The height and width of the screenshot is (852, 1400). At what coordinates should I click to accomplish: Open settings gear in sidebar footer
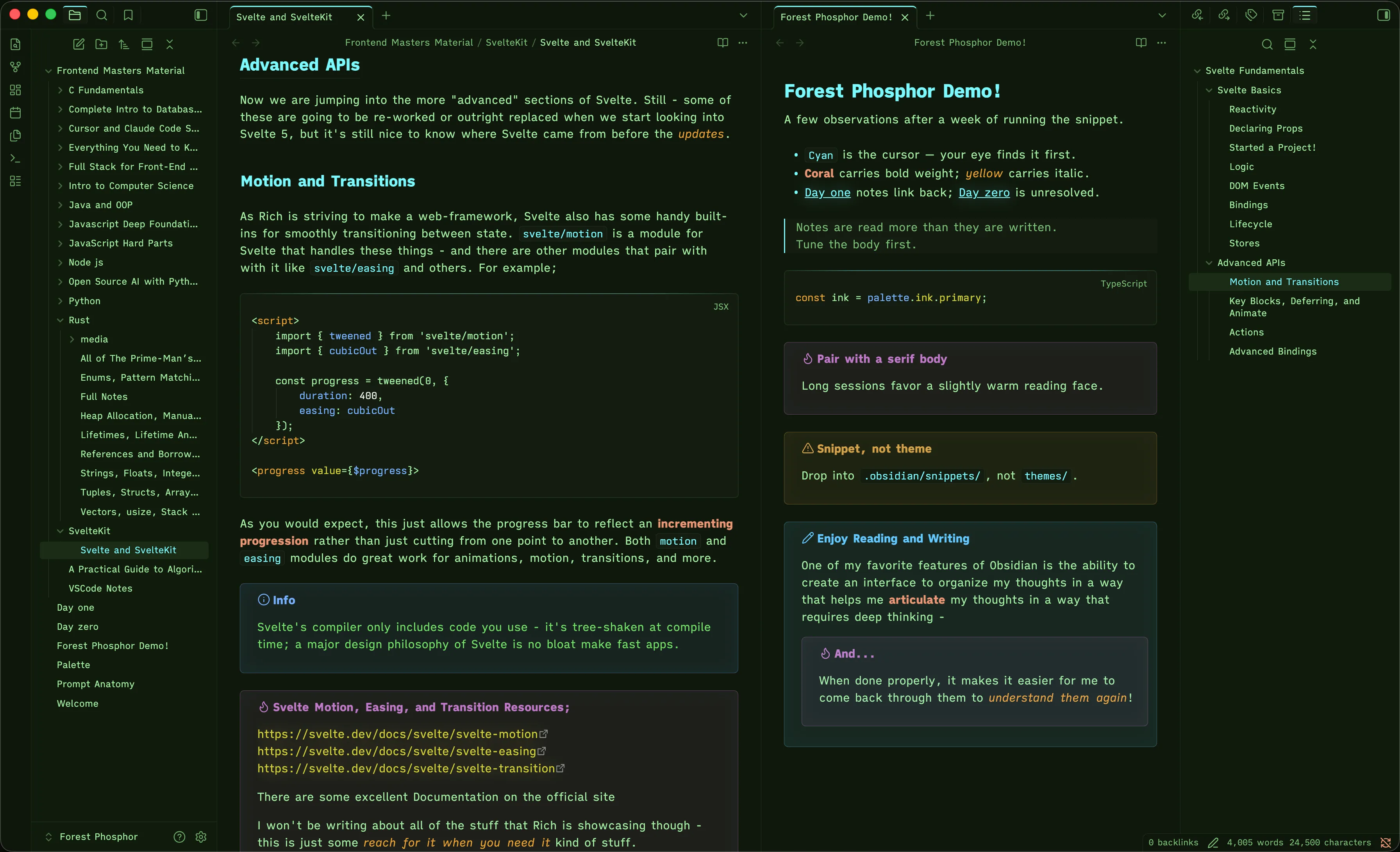(200, 837)
